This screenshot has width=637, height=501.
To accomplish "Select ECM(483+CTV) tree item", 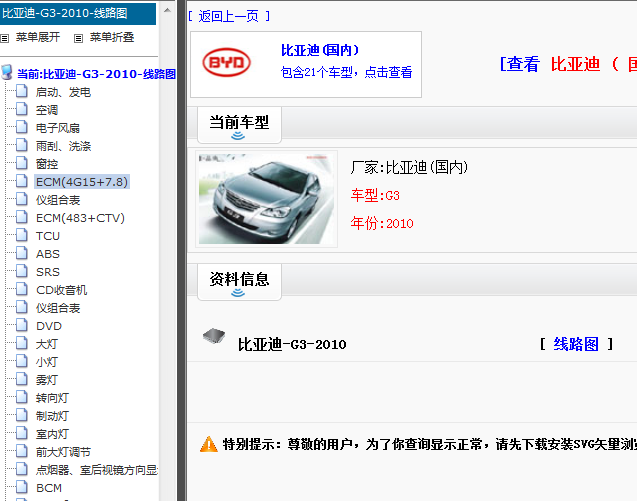I will (x=80, y=218).
